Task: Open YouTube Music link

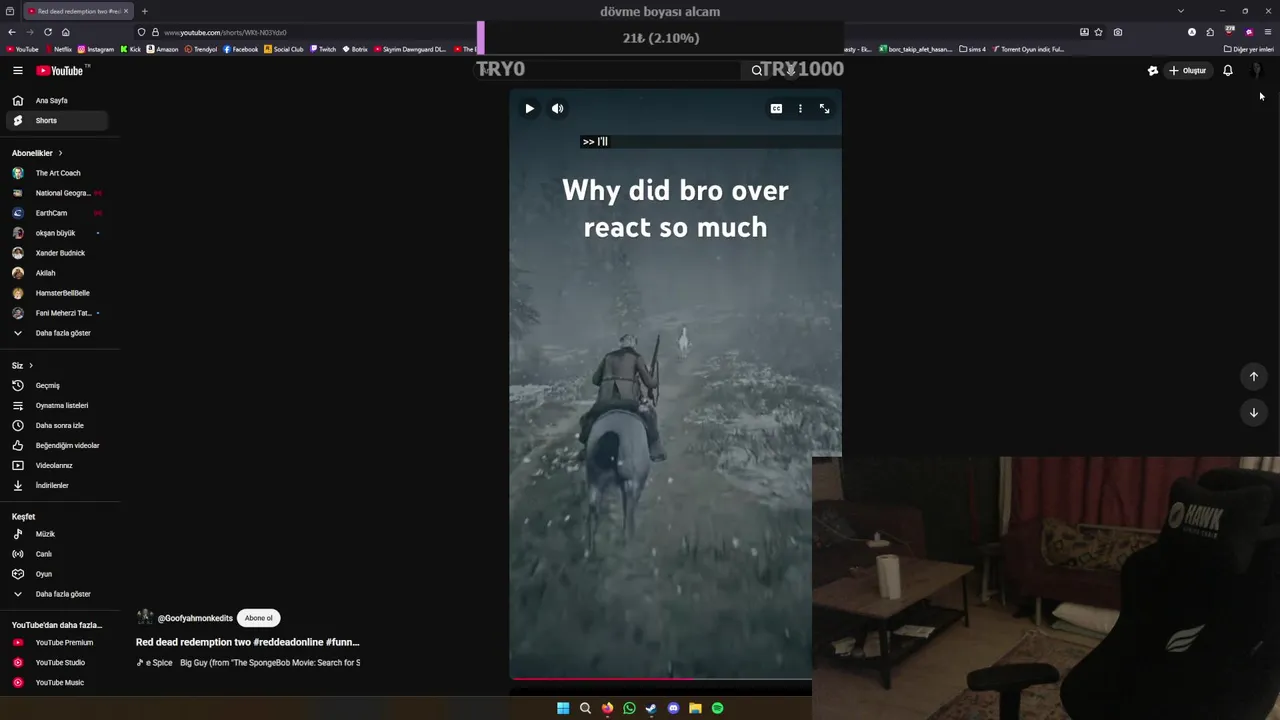Action: point(57,682)
